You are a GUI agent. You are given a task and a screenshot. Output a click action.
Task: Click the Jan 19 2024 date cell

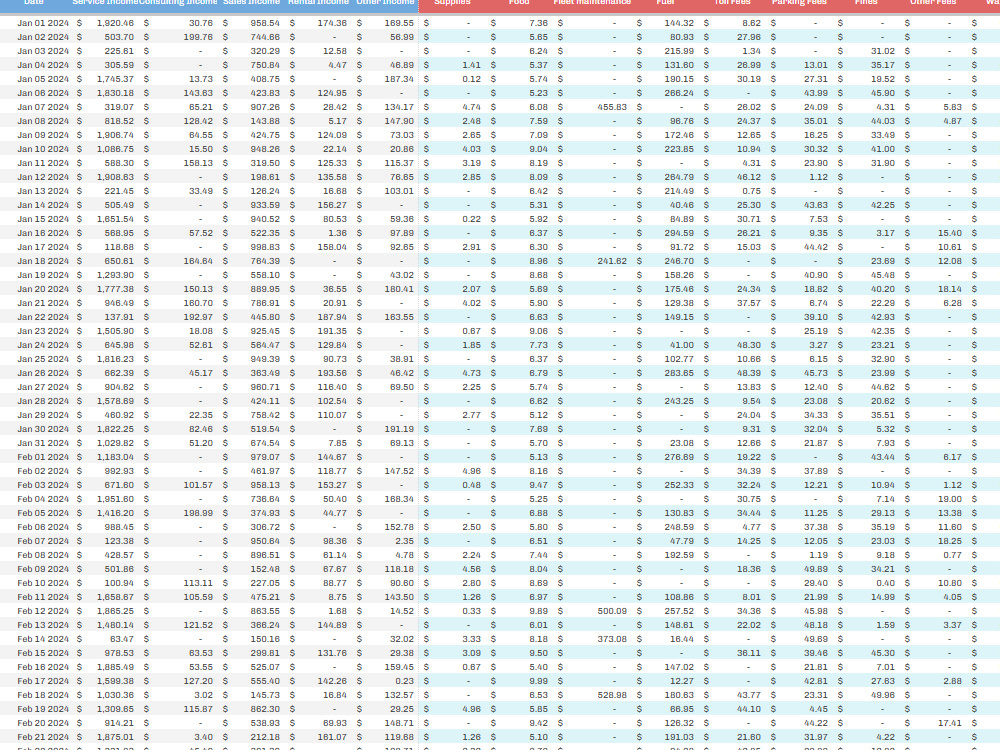[x=43, y=276]
